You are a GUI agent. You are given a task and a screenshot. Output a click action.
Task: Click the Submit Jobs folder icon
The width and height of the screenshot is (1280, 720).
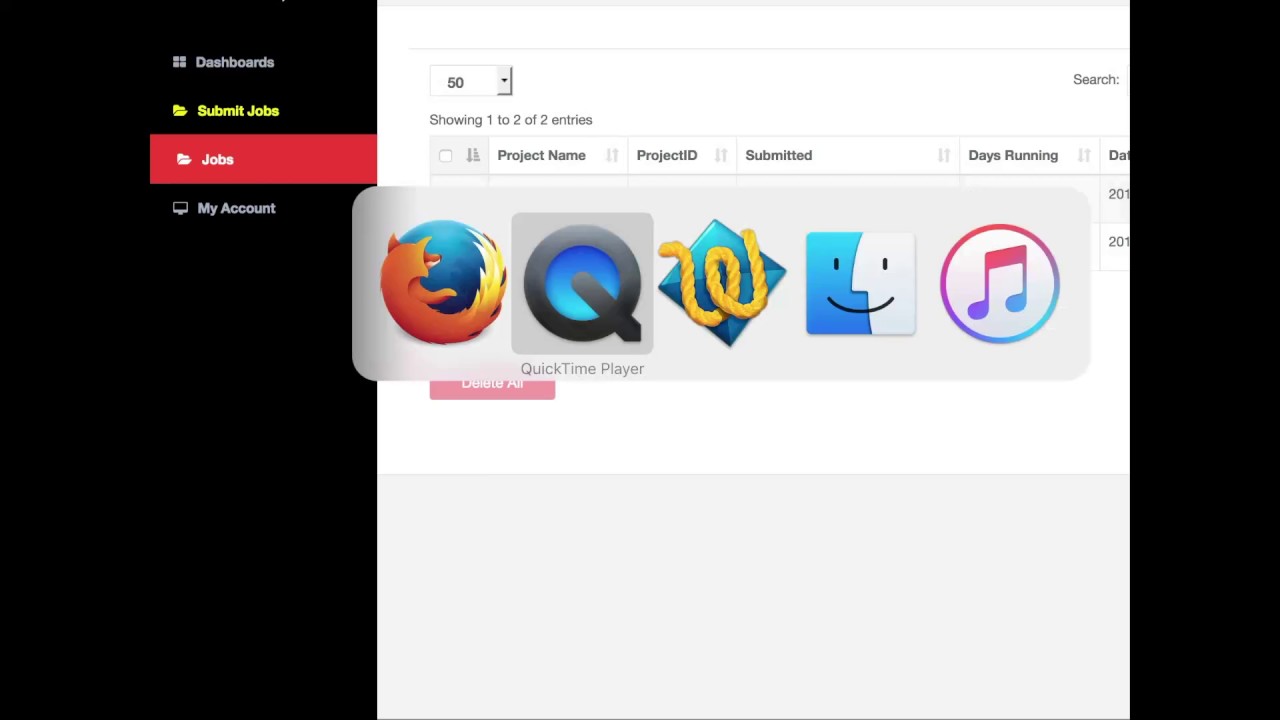point(180,111)
